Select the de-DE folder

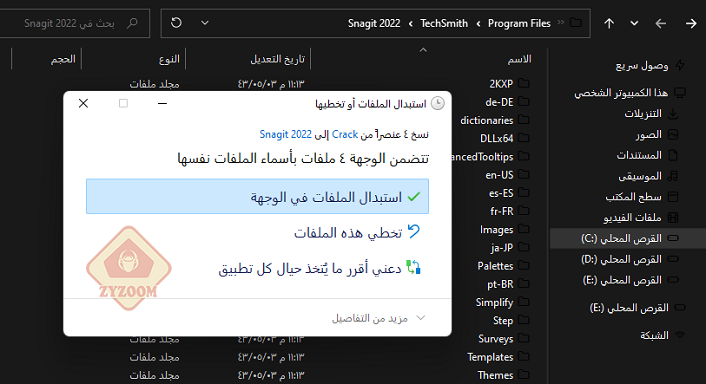point(499,102)
